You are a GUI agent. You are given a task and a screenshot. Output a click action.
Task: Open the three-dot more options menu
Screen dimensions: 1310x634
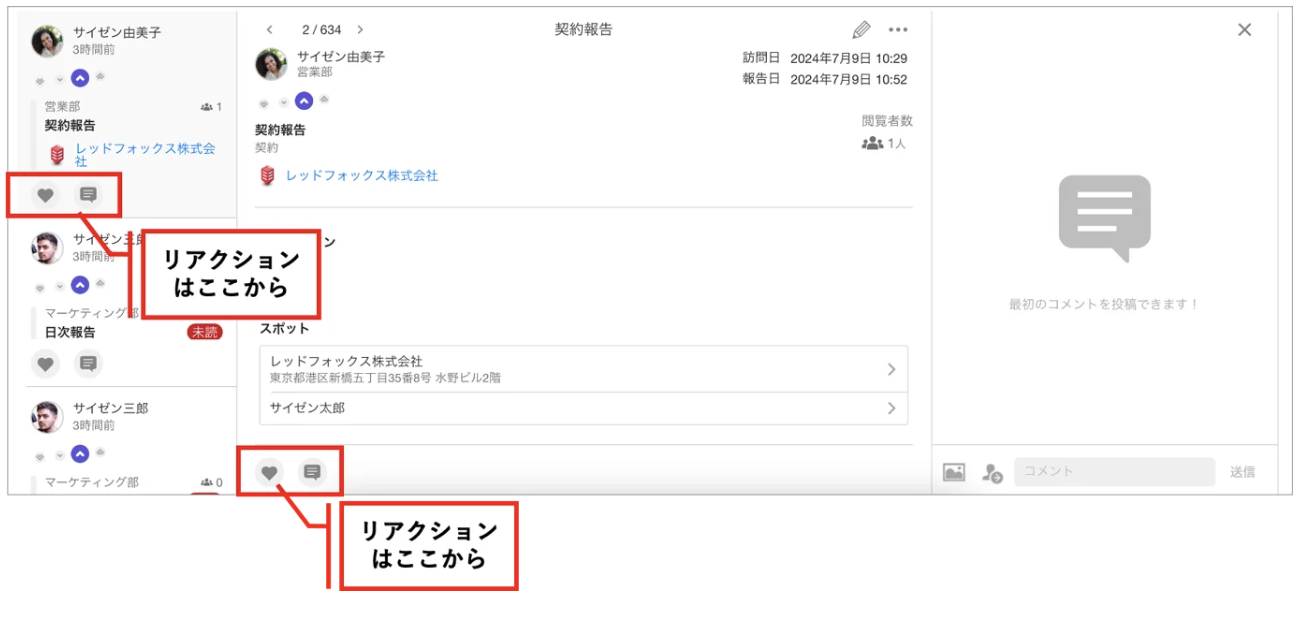click(x=898, y=30)
